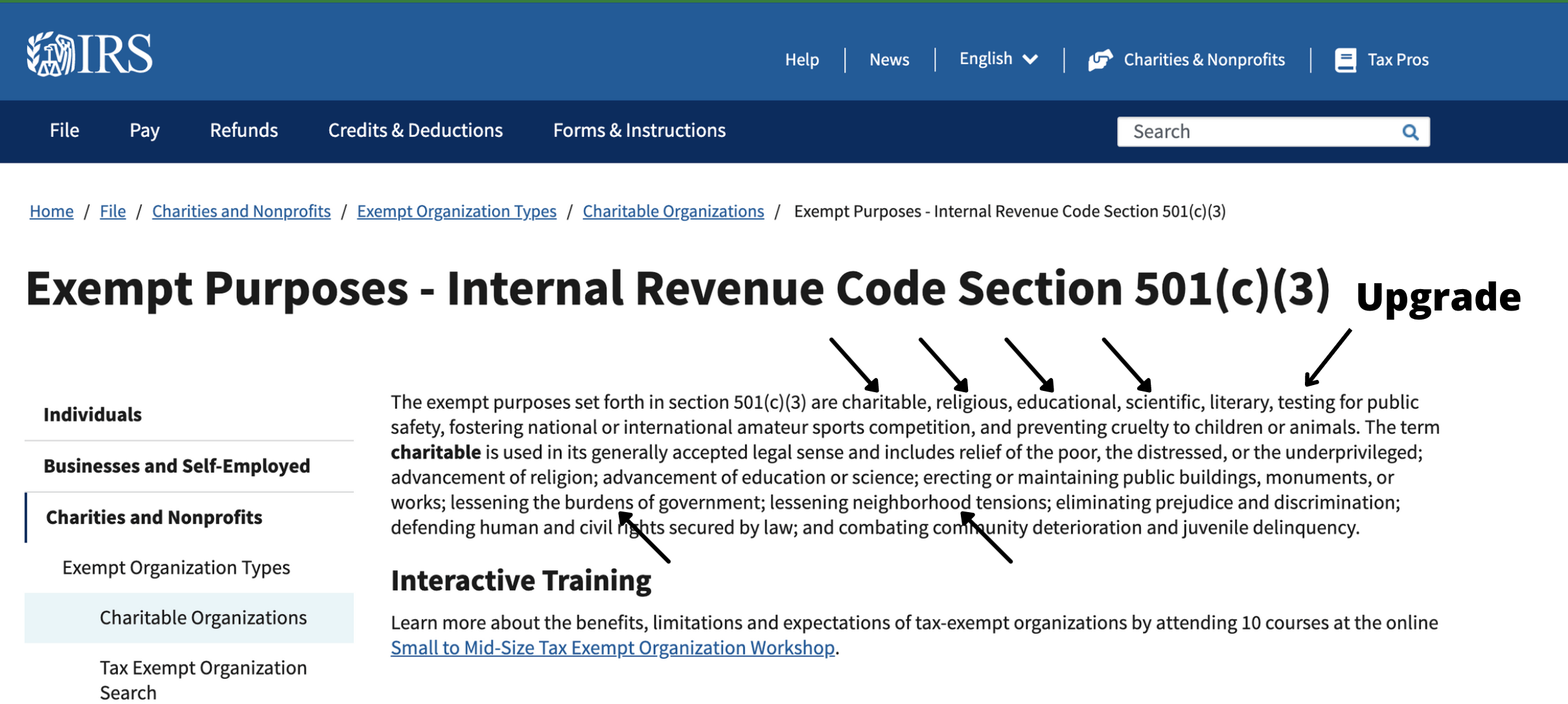Select Businesses and Self-Employed in sidebar
1568x704 pixels.
[189, 466]
